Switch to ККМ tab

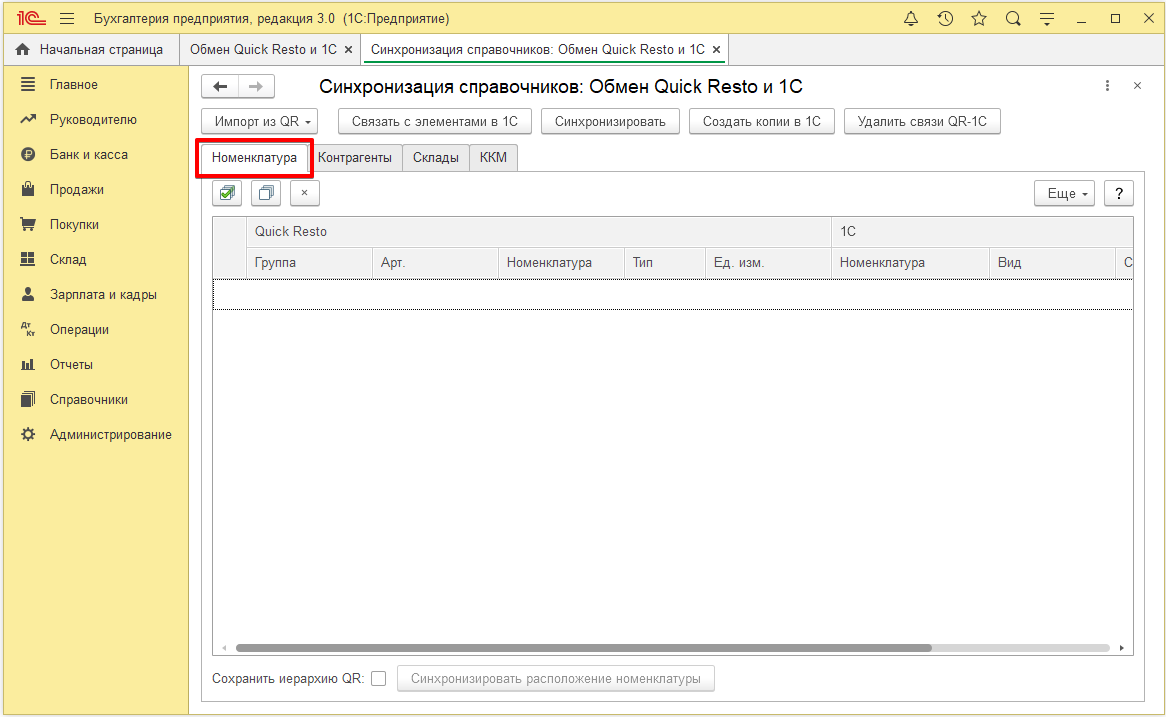click(493, 158)
